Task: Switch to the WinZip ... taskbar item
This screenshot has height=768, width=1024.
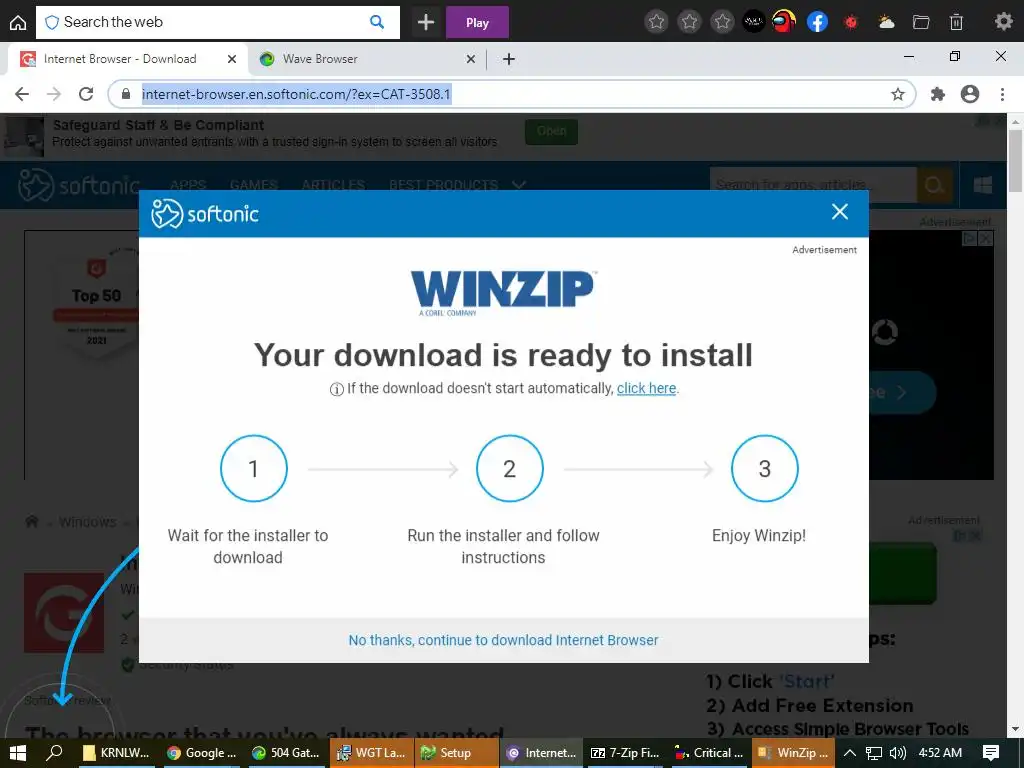Action: [793, 753]
